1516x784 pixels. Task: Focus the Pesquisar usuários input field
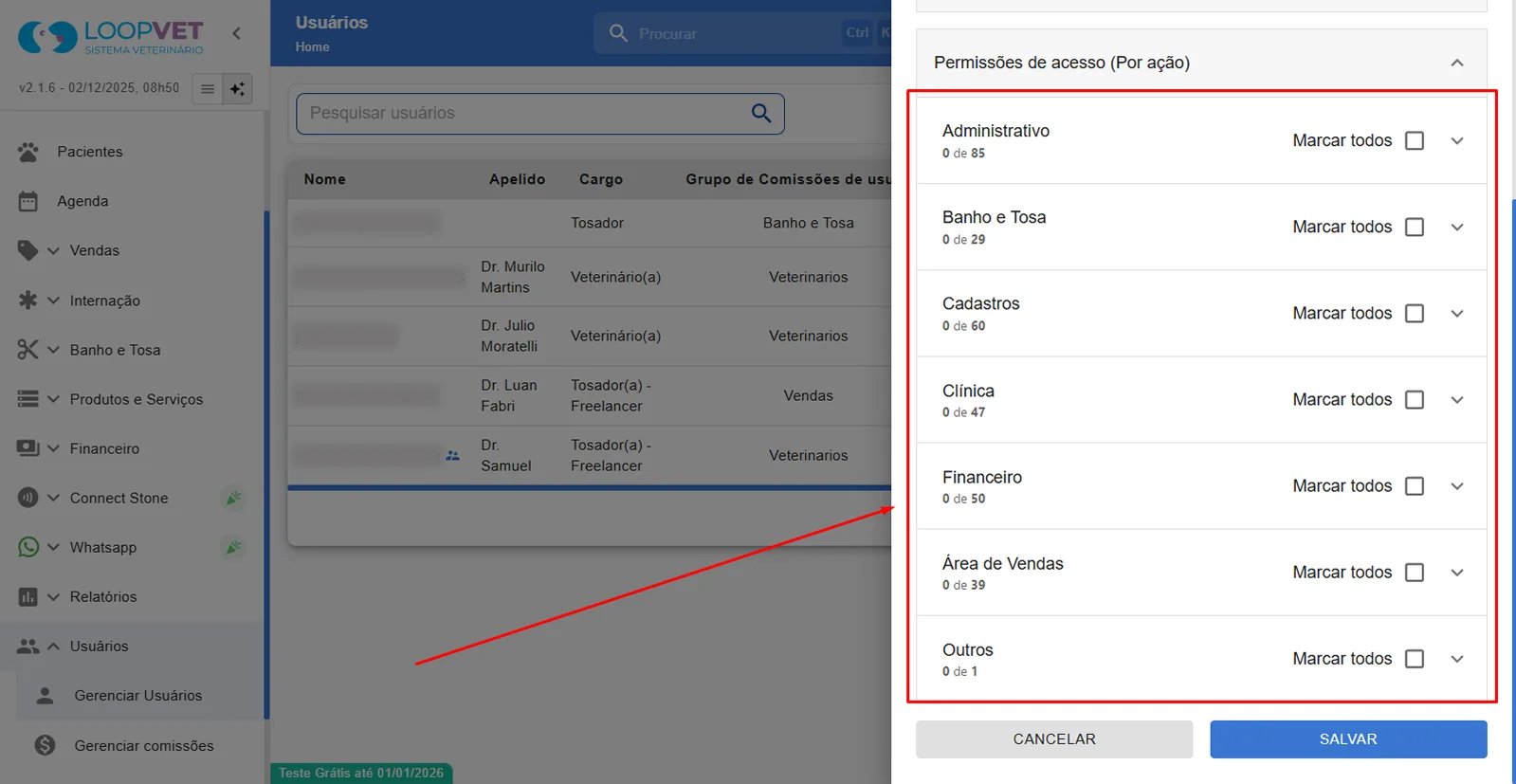[526, 114]
